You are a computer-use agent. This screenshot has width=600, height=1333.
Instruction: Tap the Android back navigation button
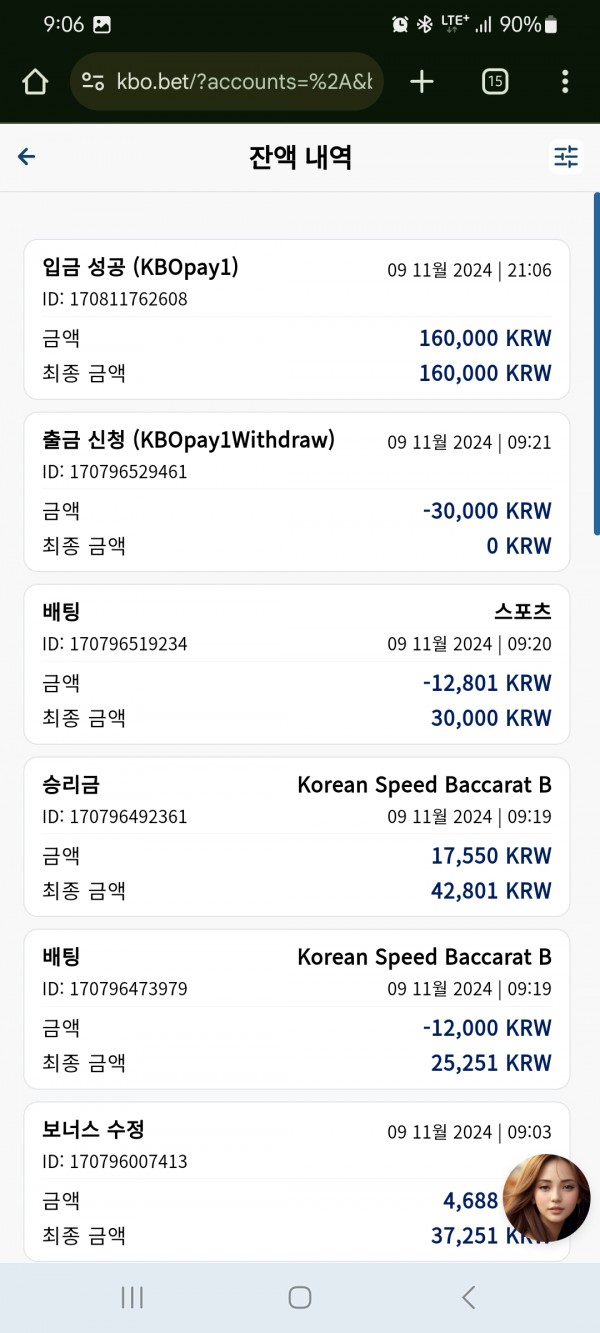pyautogui.click(x=468, y=1297)
